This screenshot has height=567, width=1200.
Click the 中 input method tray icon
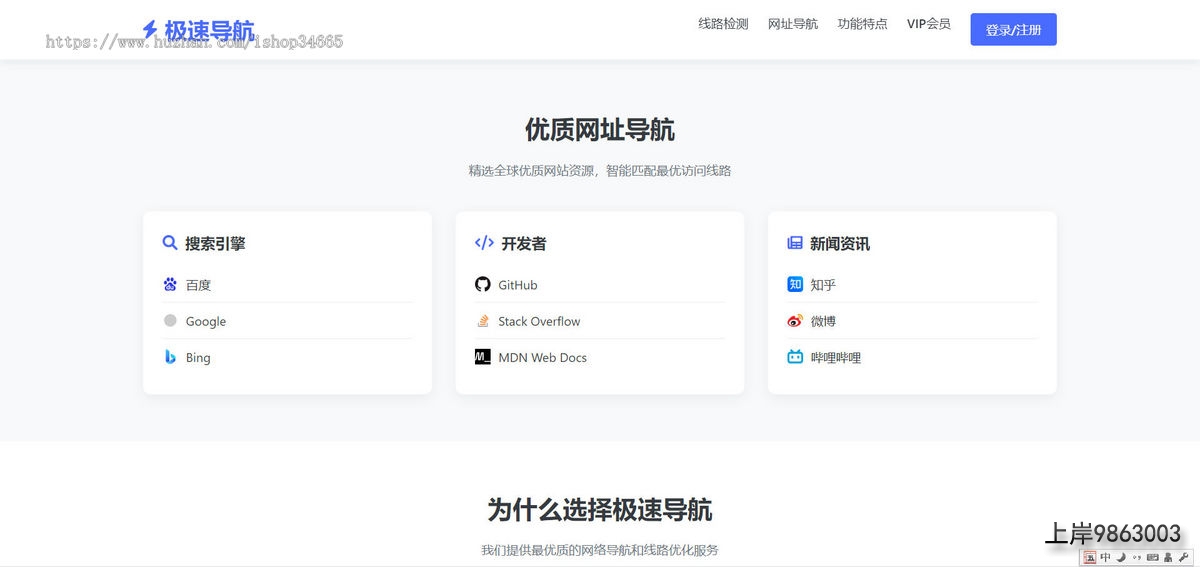(x=1105, y=557)
